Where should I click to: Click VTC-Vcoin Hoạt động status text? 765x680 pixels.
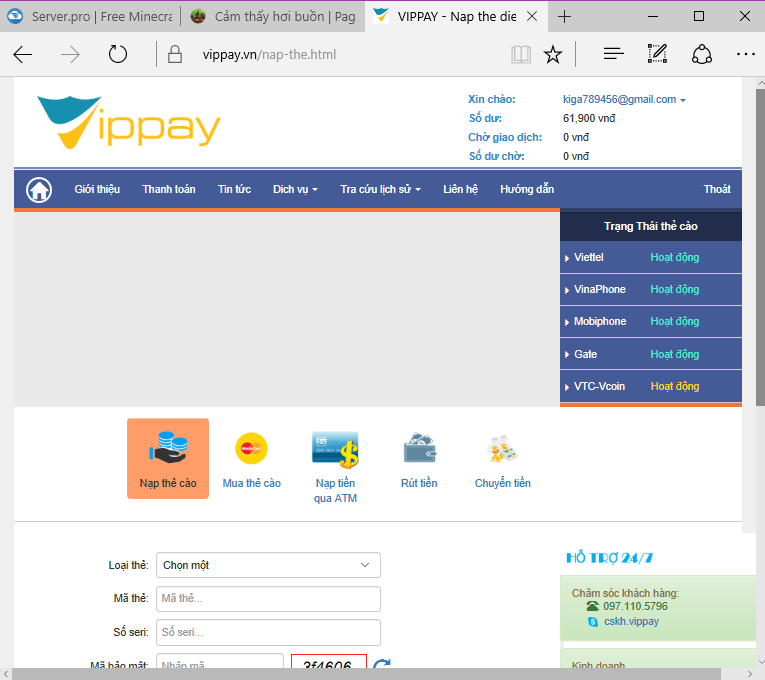coord(675,387)
